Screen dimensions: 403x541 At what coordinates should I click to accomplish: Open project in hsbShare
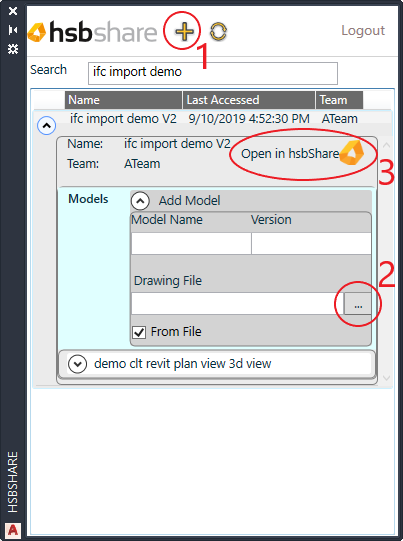[x=302, y=154]
